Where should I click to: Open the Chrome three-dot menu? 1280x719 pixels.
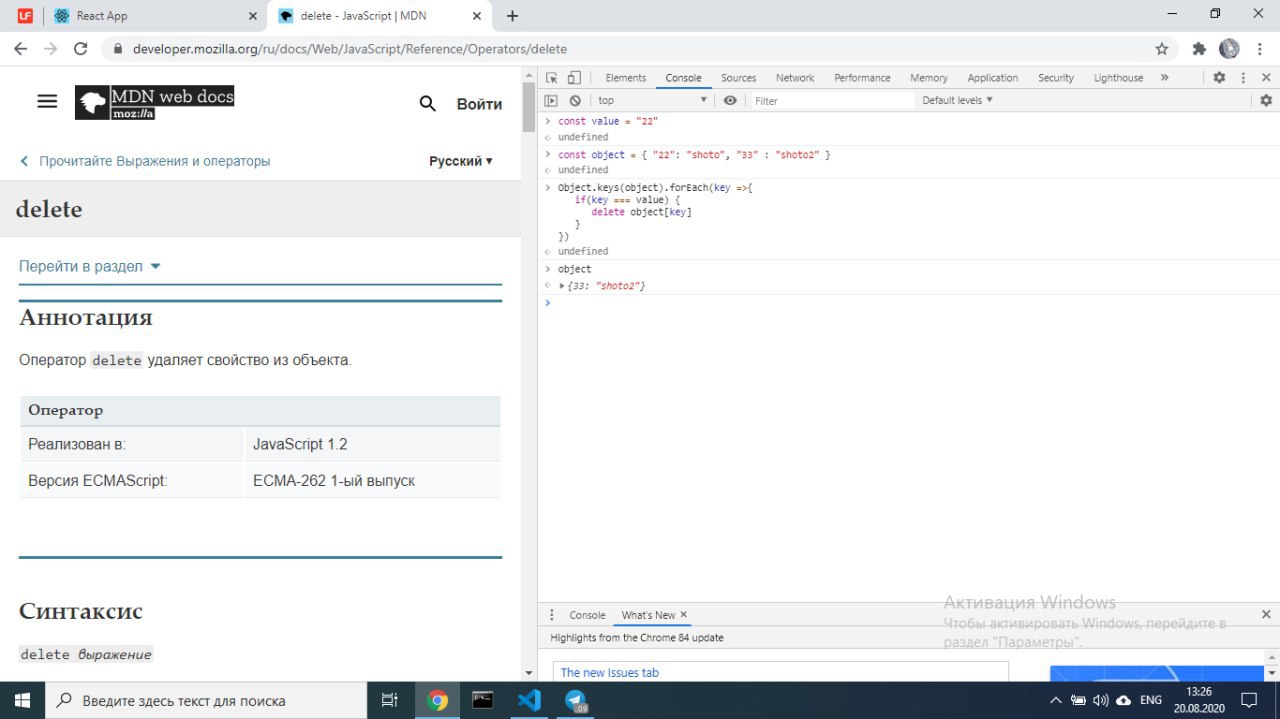pyautogui.click(x=1258, y=49)
